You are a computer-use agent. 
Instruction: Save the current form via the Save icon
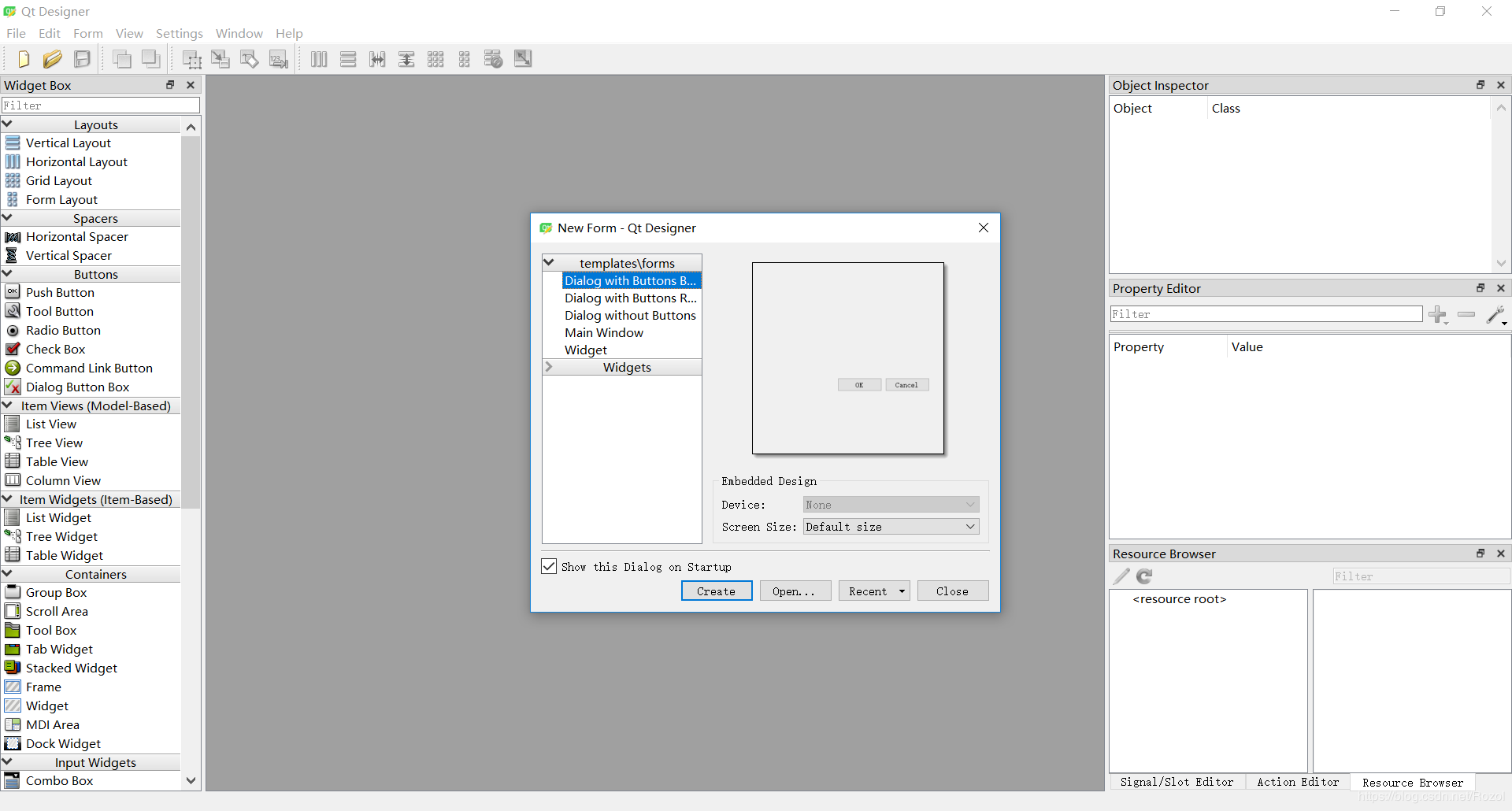(x=82, y=59)
